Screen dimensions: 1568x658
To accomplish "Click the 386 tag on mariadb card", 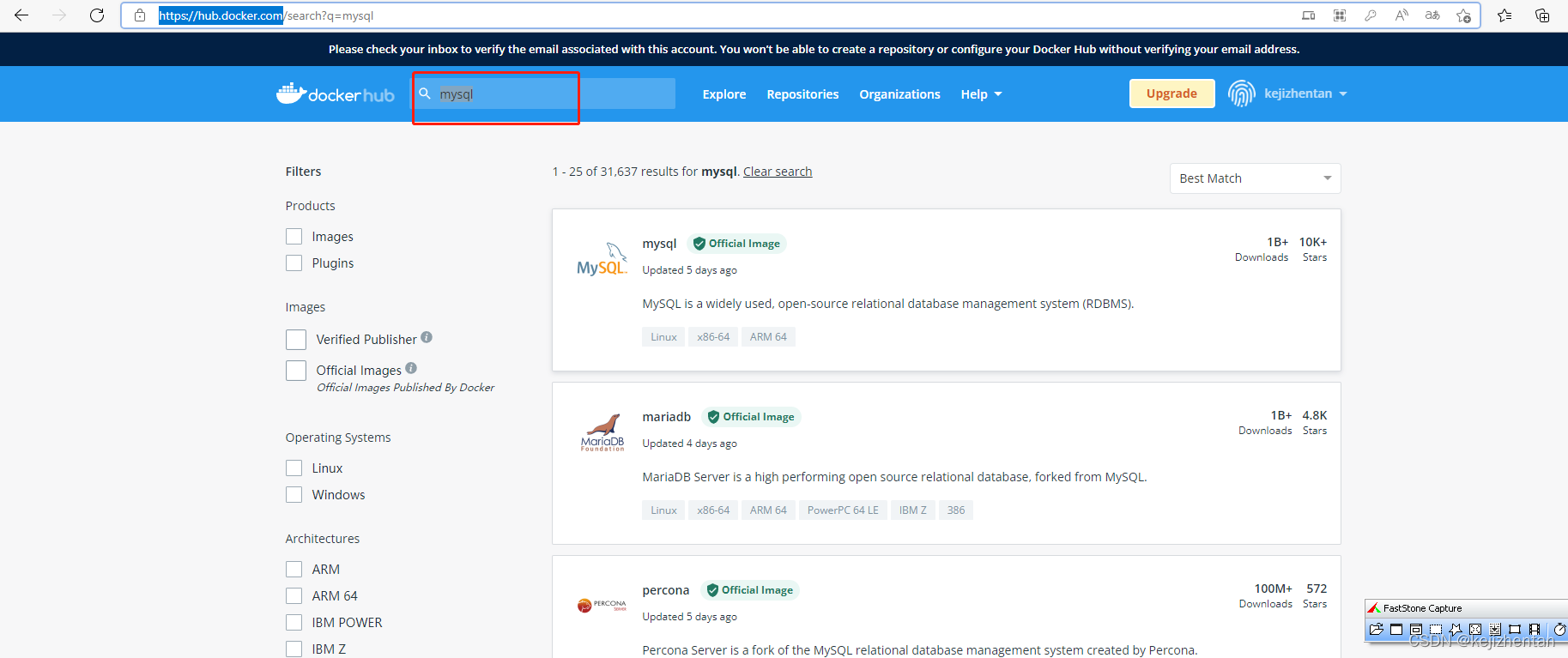I will (956, 510).
